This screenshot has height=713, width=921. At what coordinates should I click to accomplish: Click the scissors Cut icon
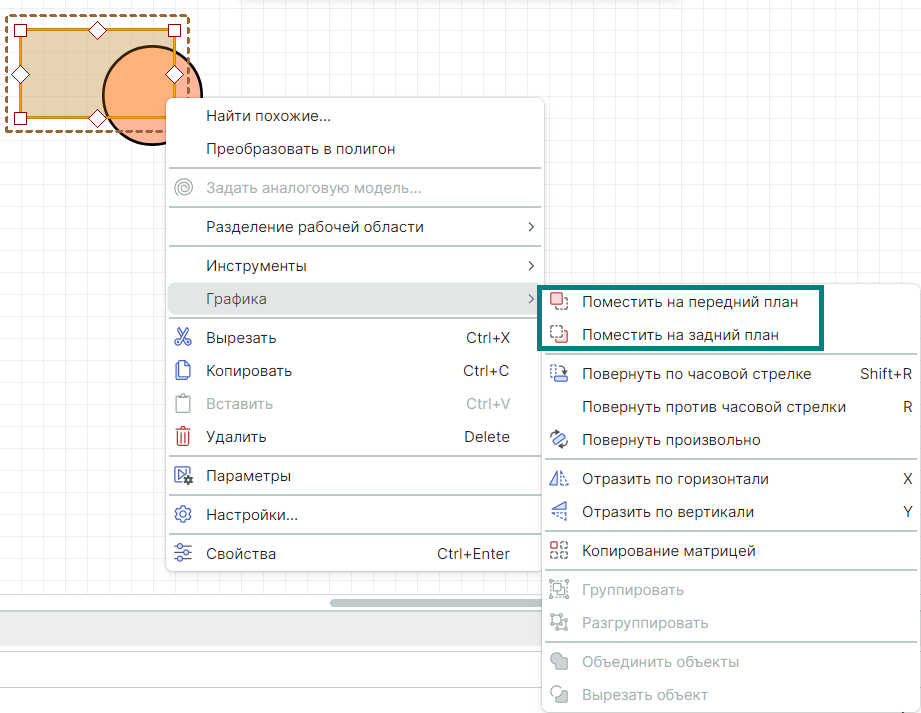pyautogui.click(x=183, y=338)
